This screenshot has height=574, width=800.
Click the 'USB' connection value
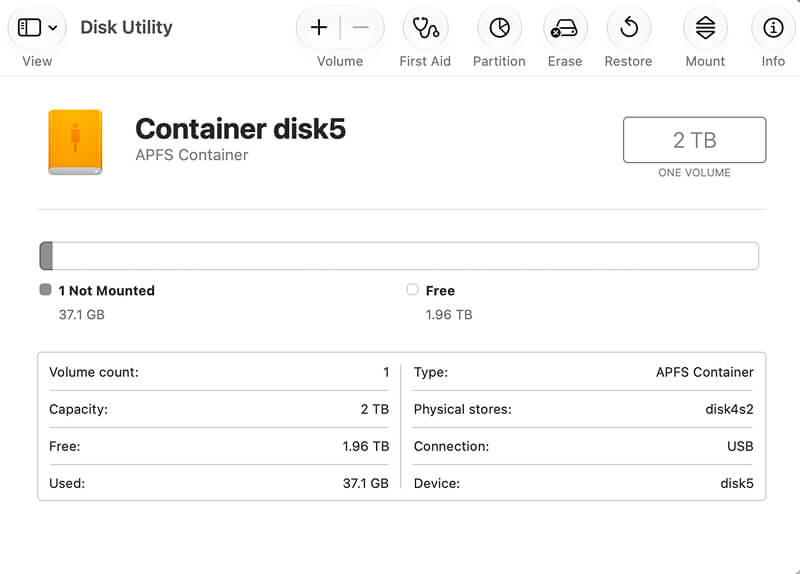click(x=740, y=446)
